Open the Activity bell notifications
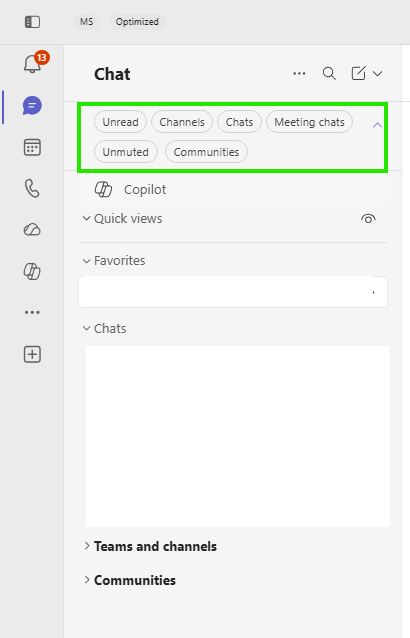This screenshot has height=638, width=410. (33, 64)
